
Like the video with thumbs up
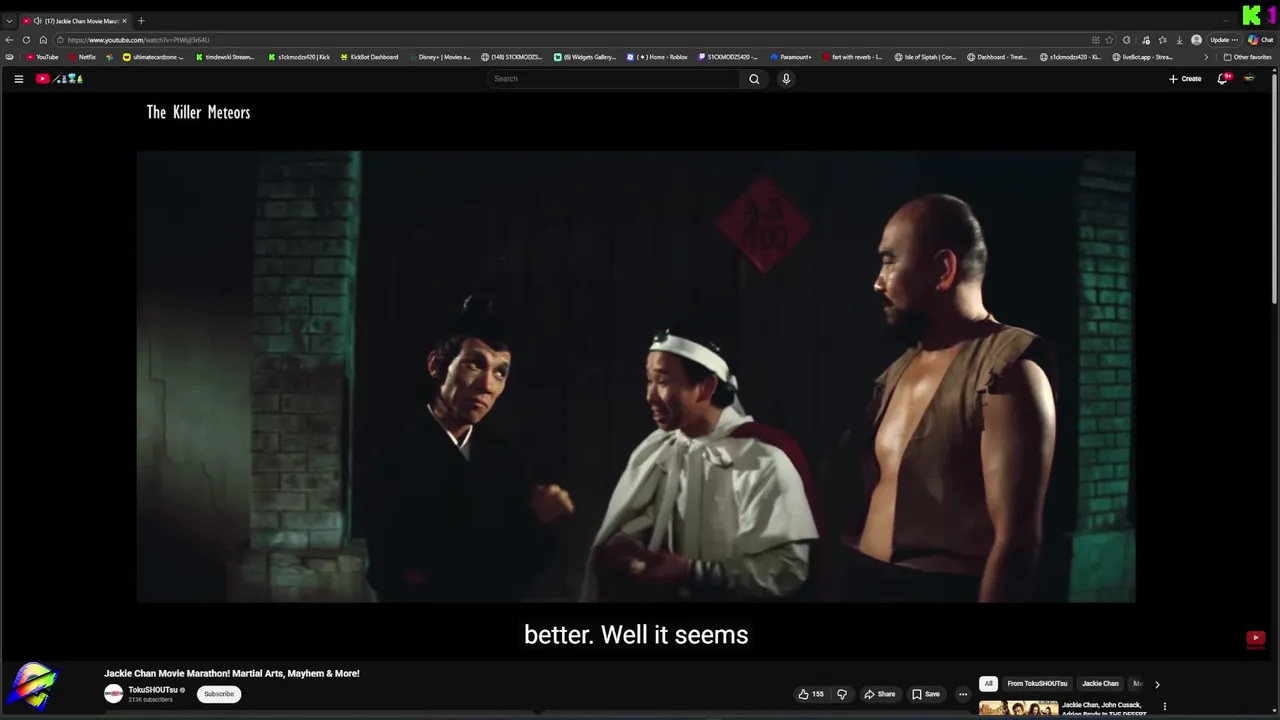(x=811, y=694)
